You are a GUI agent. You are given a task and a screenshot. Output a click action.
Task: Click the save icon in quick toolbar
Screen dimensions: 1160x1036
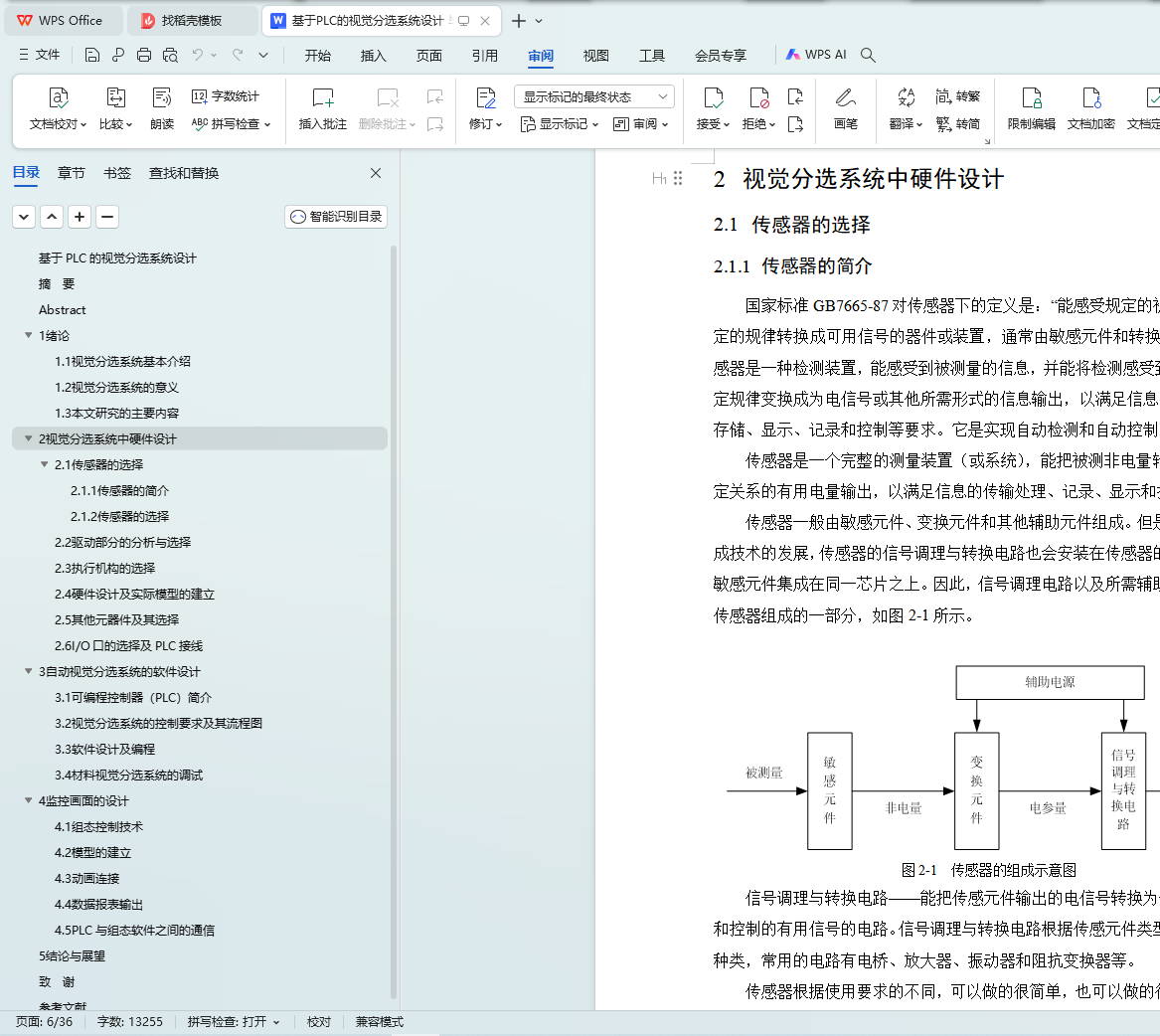click(x=91, y=55)
